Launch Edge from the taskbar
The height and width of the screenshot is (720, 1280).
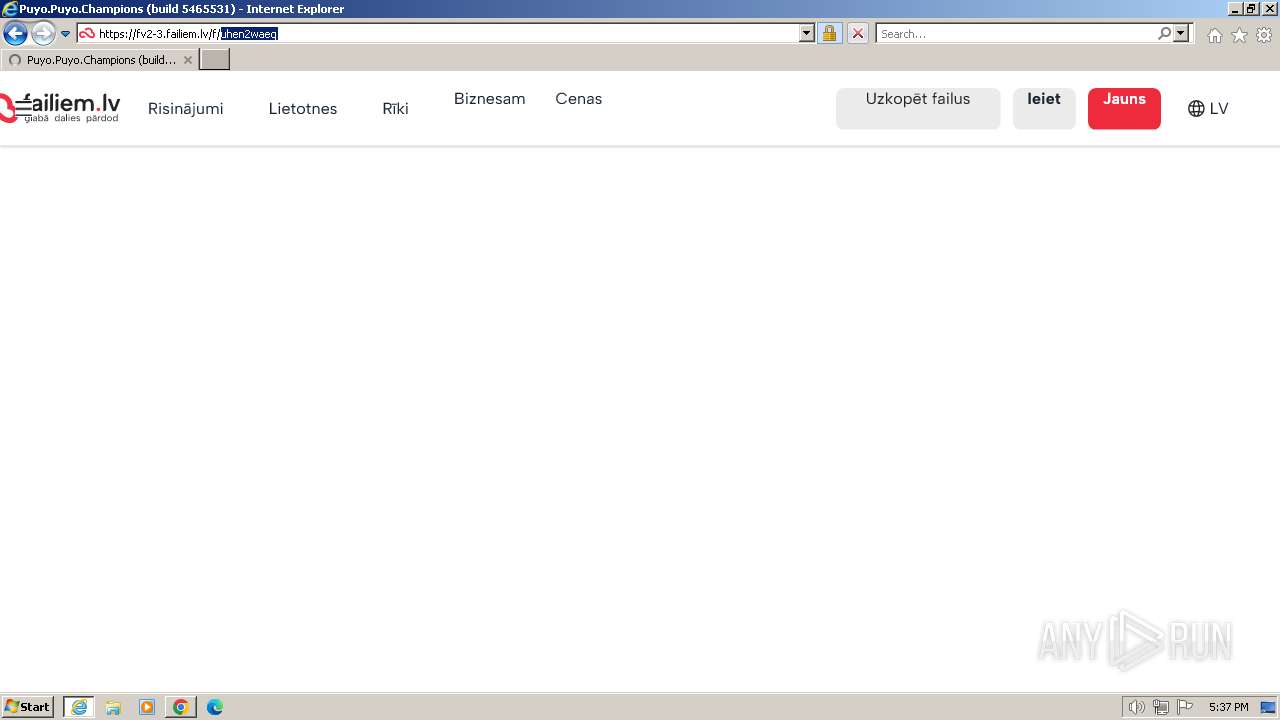pos(215,707)
